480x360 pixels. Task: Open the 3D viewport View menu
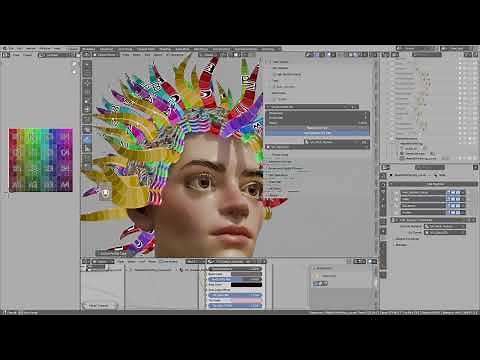pos(126,55)
